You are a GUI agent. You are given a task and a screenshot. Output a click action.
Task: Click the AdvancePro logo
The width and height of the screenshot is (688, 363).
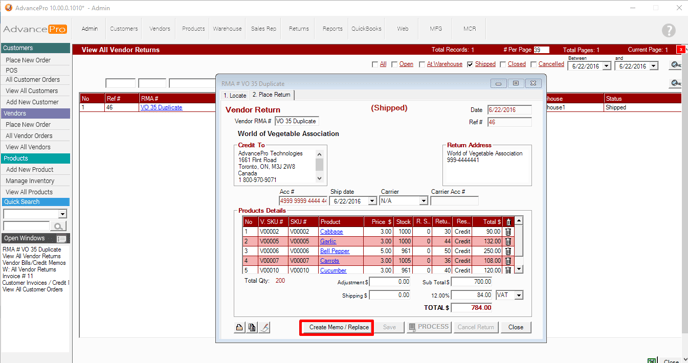pyautogui.click(x=35, y=29)
